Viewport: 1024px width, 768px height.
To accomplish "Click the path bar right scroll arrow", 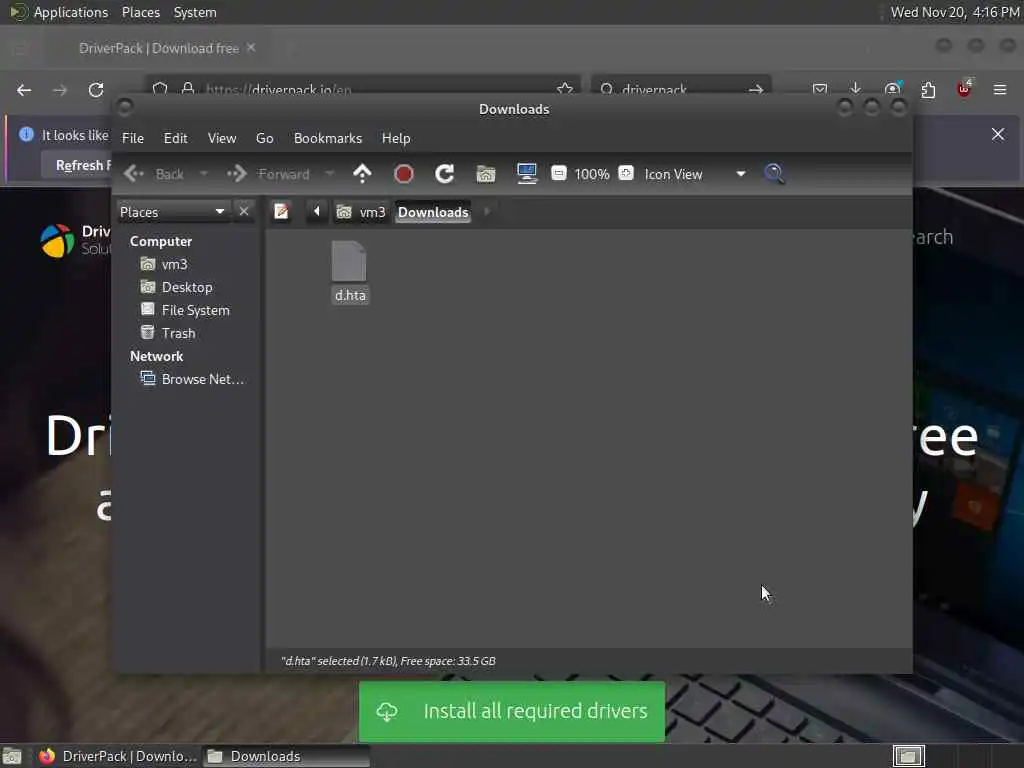I will [x=487, y=212].
